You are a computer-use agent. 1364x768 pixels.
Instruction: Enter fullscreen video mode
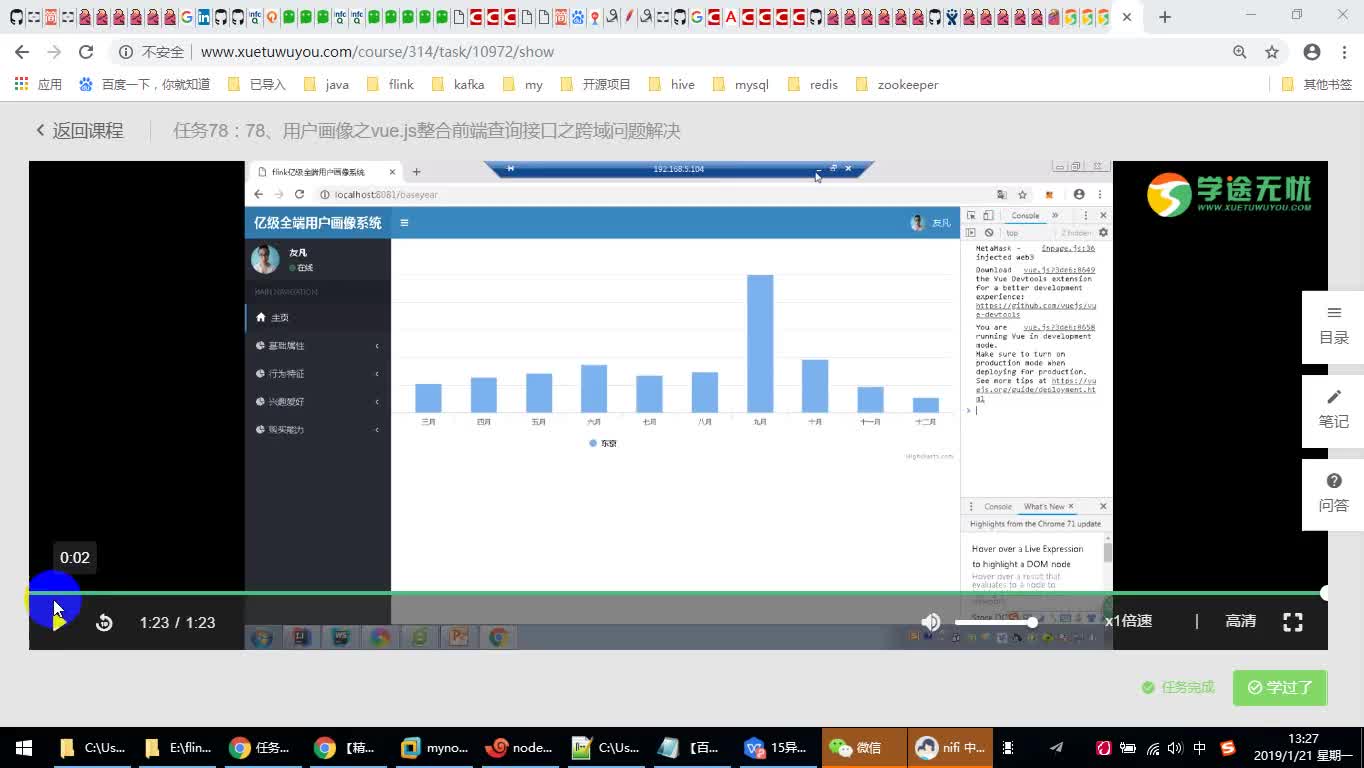[1293, 622]
